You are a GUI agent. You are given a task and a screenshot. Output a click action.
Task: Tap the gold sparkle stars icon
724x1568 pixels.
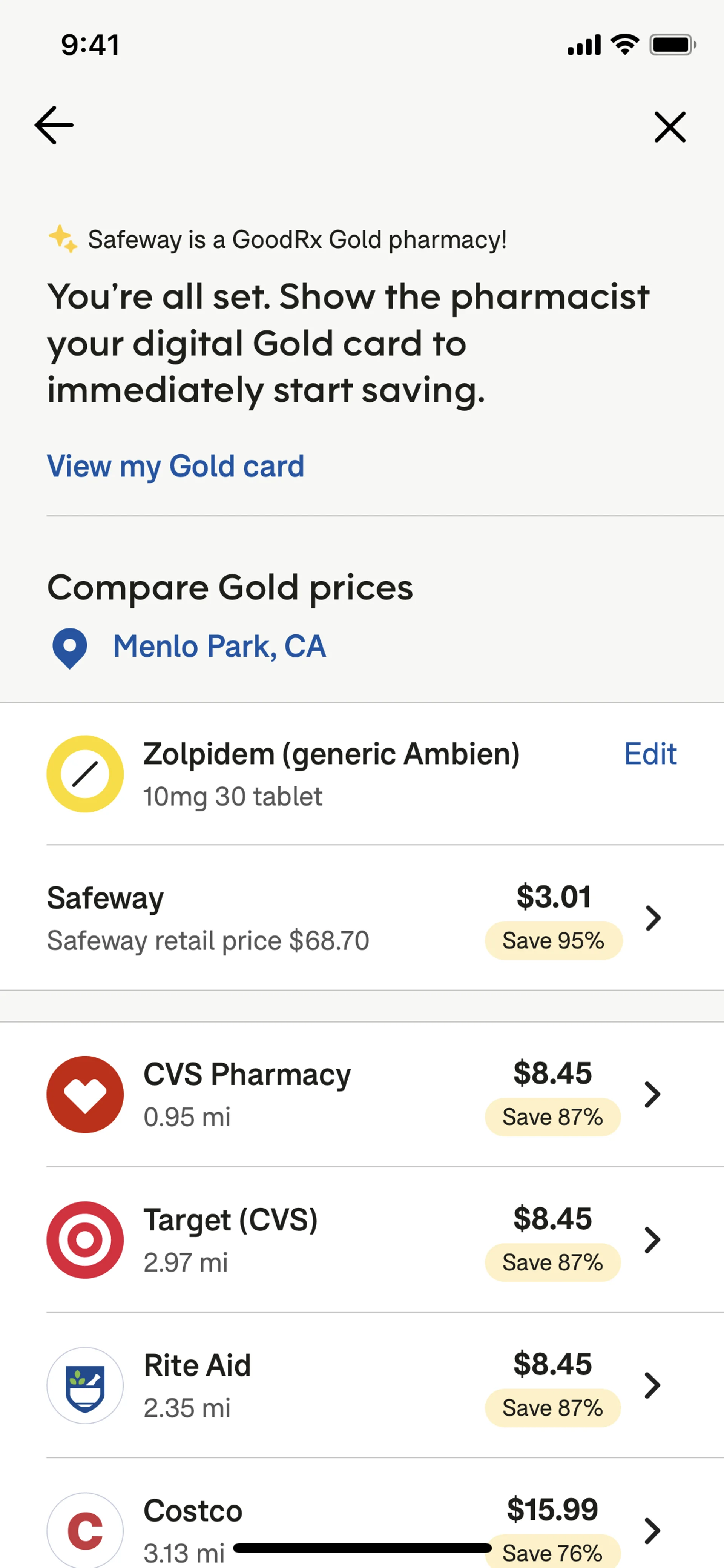coord(63,239)
